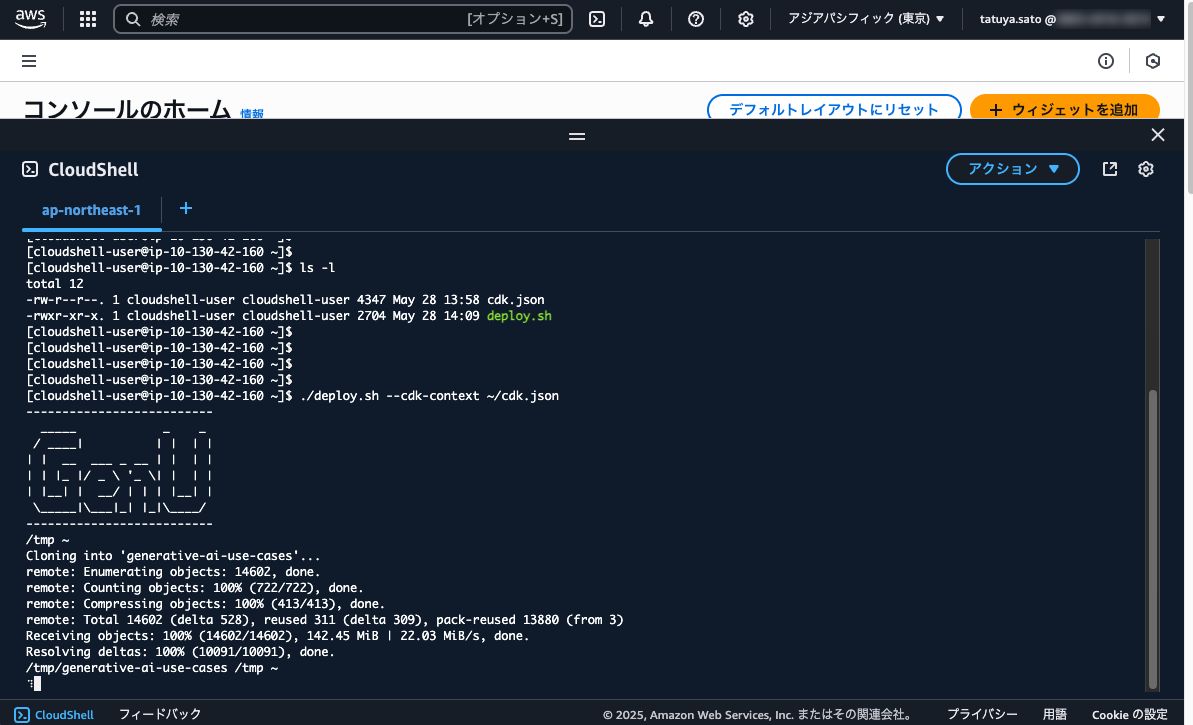
Task: Click the "total 12" output line
Action: tap(55, 284)
